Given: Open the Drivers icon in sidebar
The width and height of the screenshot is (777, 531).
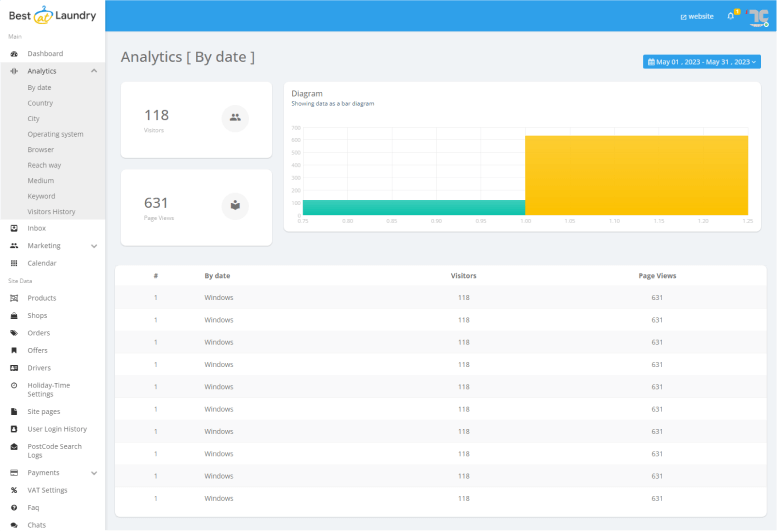Looking at the screenshot, I should click(14, 368).
